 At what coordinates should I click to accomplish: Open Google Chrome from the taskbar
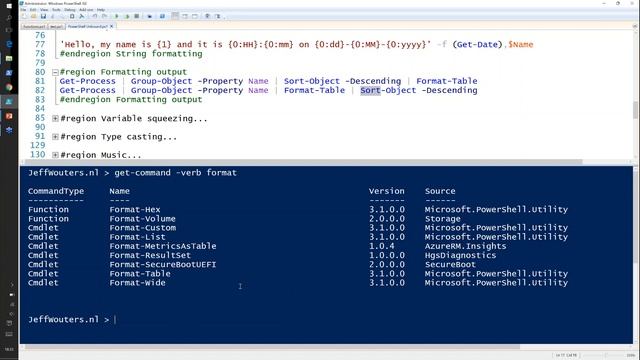tap(9, 87)
